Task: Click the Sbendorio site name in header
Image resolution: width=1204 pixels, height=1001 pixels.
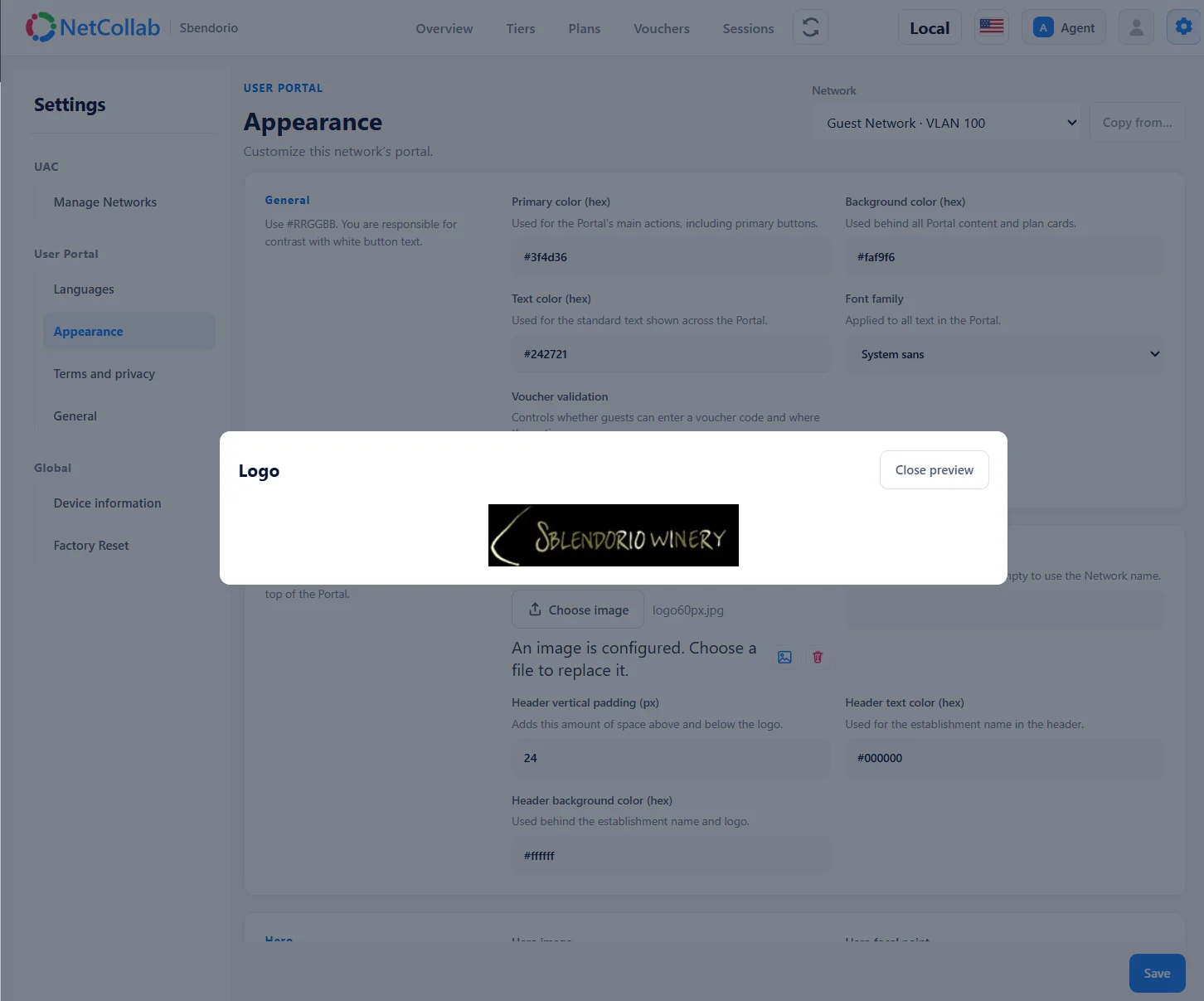Action: (209, 28)
